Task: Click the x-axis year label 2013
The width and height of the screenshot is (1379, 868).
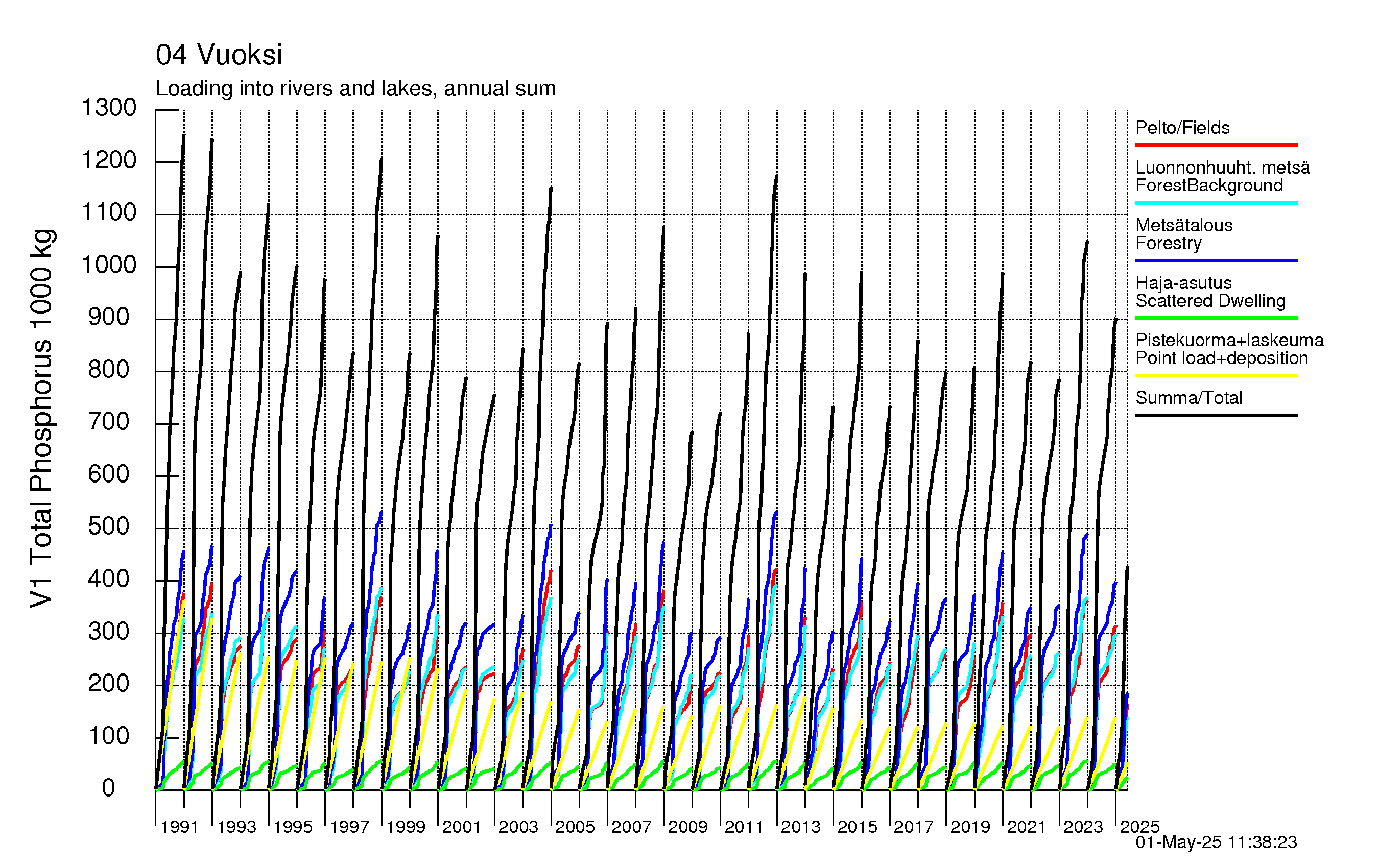Action: pyautogui.click(x=801, y=827)
